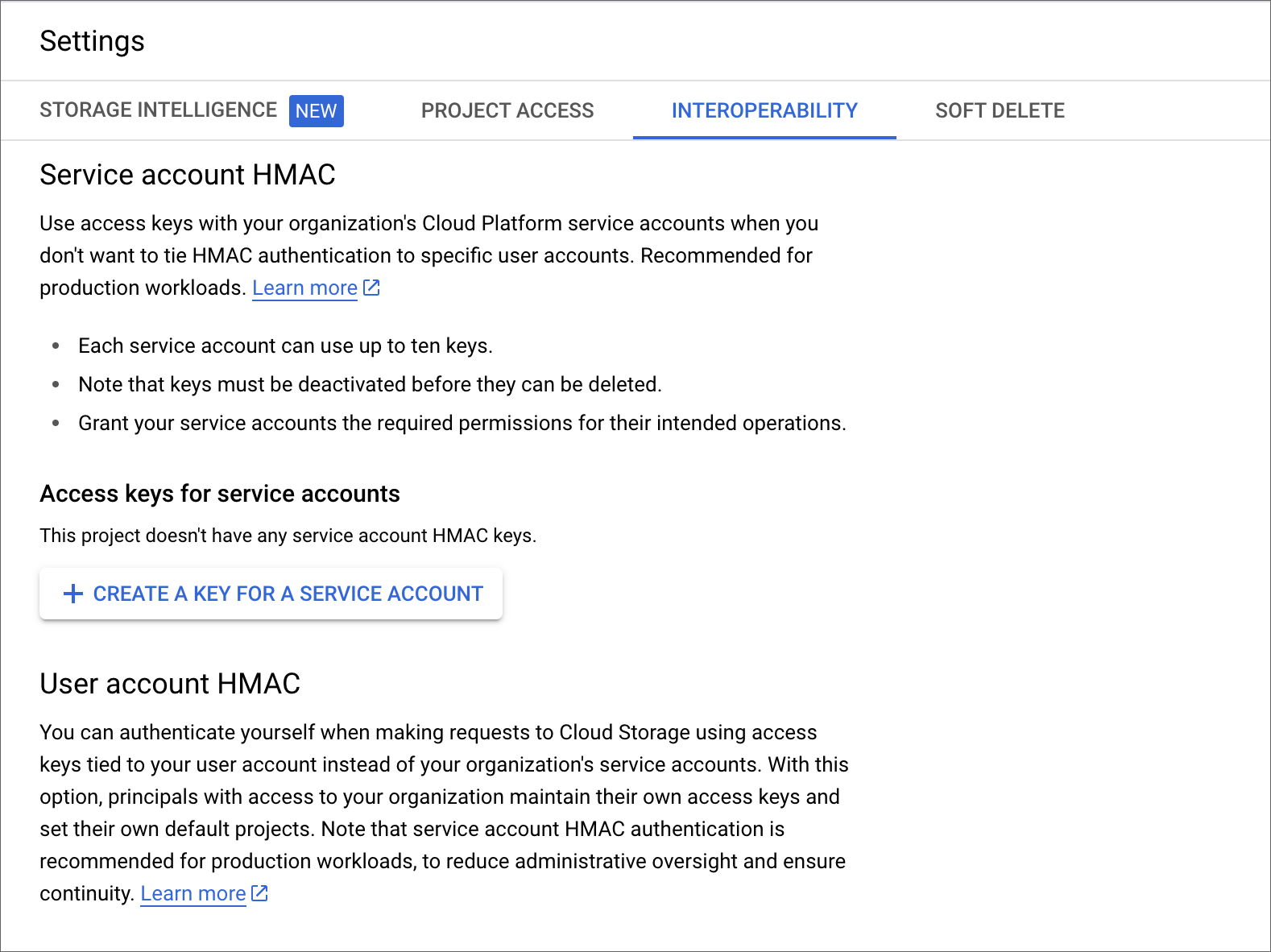Click the plus icon on the create key button

[73, 594]
